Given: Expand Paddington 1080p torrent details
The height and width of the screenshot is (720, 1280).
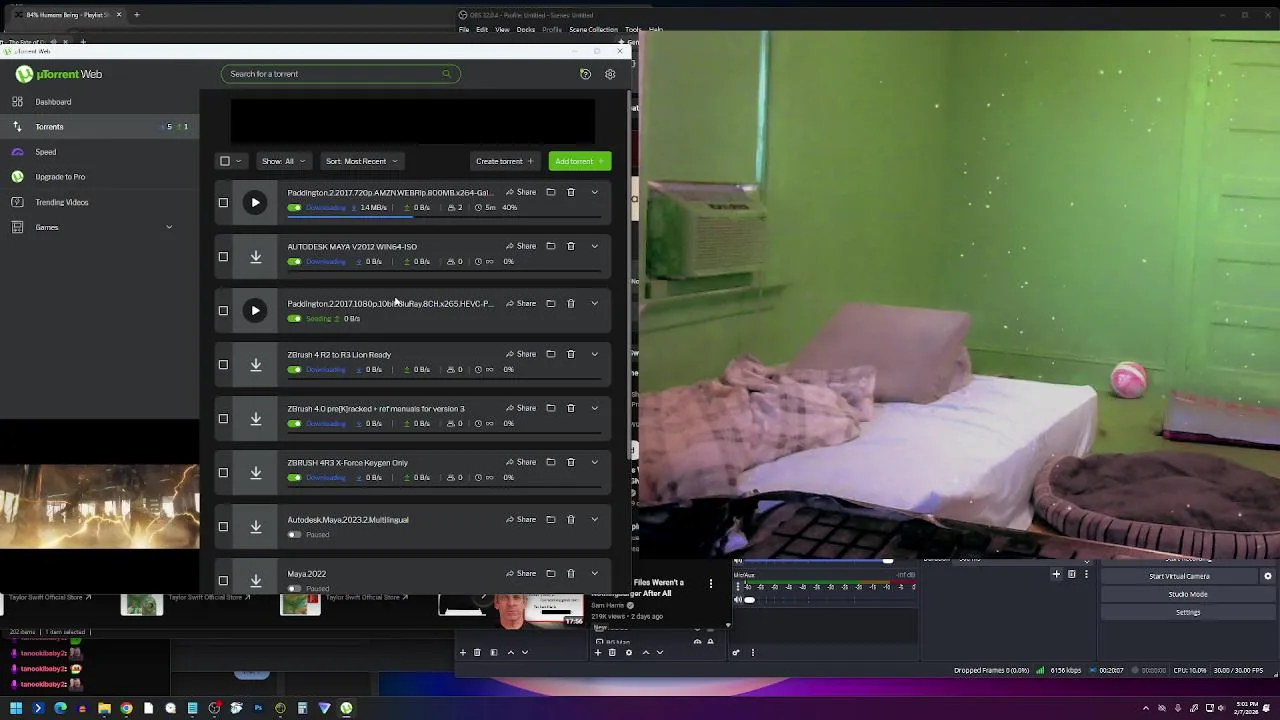Looking at the screenshot, I should (x=594, y=303).
